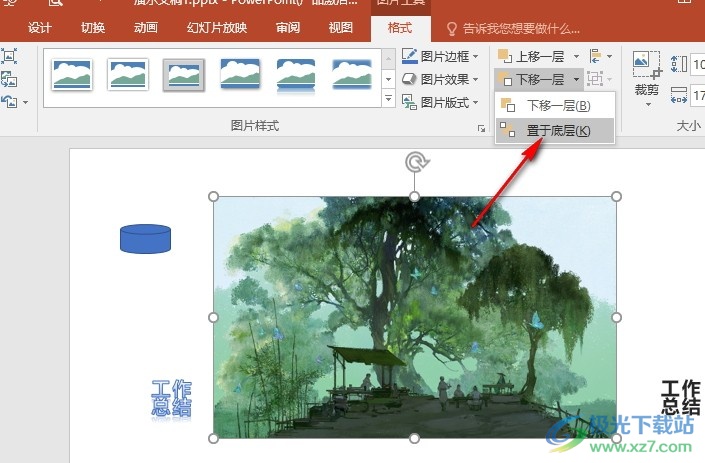The height and width of the screenshot is (463, 705).
Task: Open the 图片样式 dialog launcher
Action: pyautogui.click(x=482, y=129)
